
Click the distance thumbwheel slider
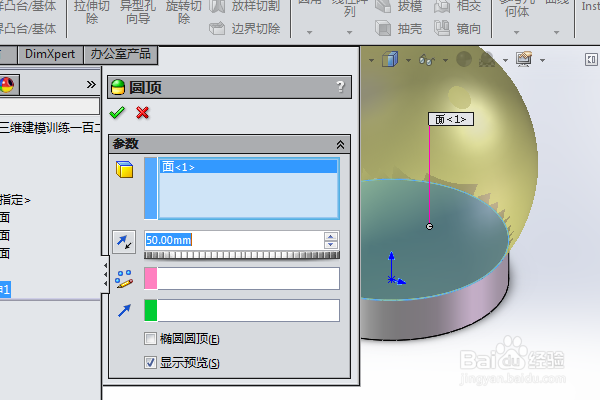coord(242,255)
